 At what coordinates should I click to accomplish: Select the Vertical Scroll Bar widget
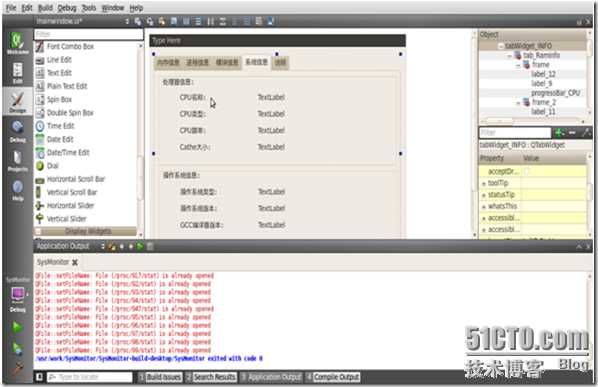(x=66, y=192)
